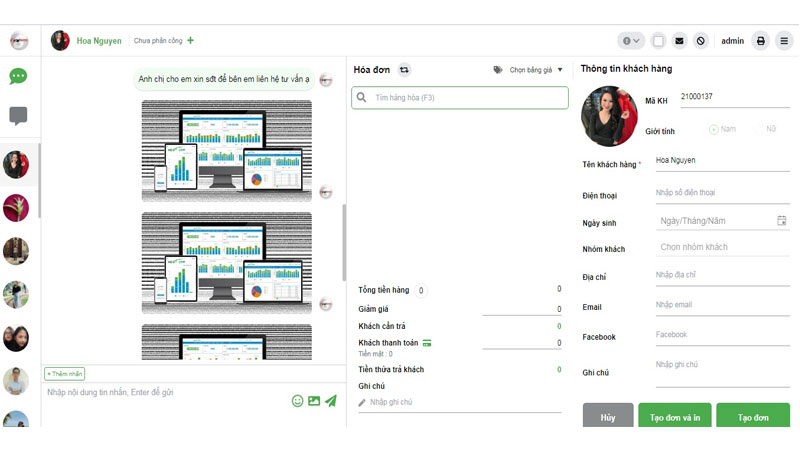Click the customer Ghi chú input field
This screenshot has height=450, width=800.
coord(722,372)
